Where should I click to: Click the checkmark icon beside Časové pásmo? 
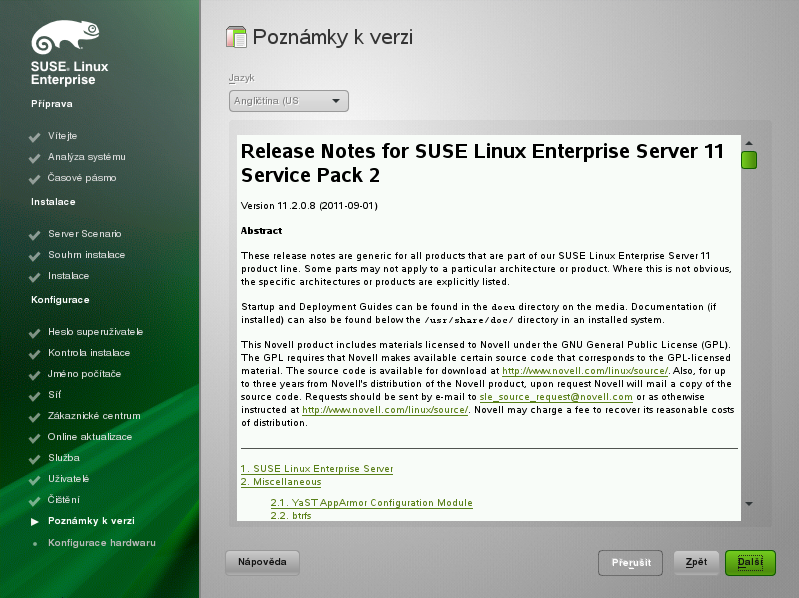[35, 179]
